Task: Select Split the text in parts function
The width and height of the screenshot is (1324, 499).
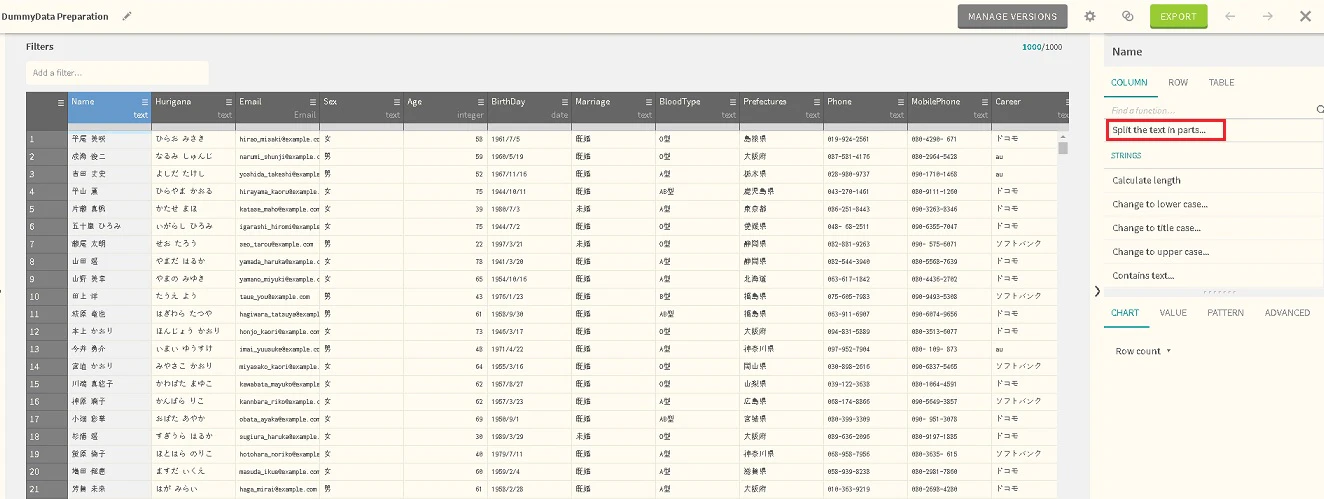Action: 1165,130
